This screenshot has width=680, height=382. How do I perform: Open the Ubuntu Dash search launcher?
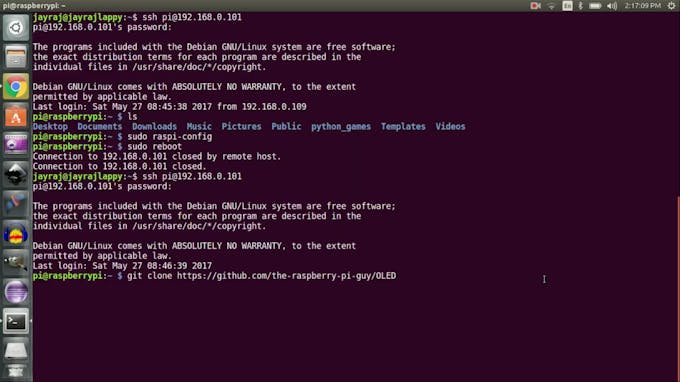coord(16,27)
